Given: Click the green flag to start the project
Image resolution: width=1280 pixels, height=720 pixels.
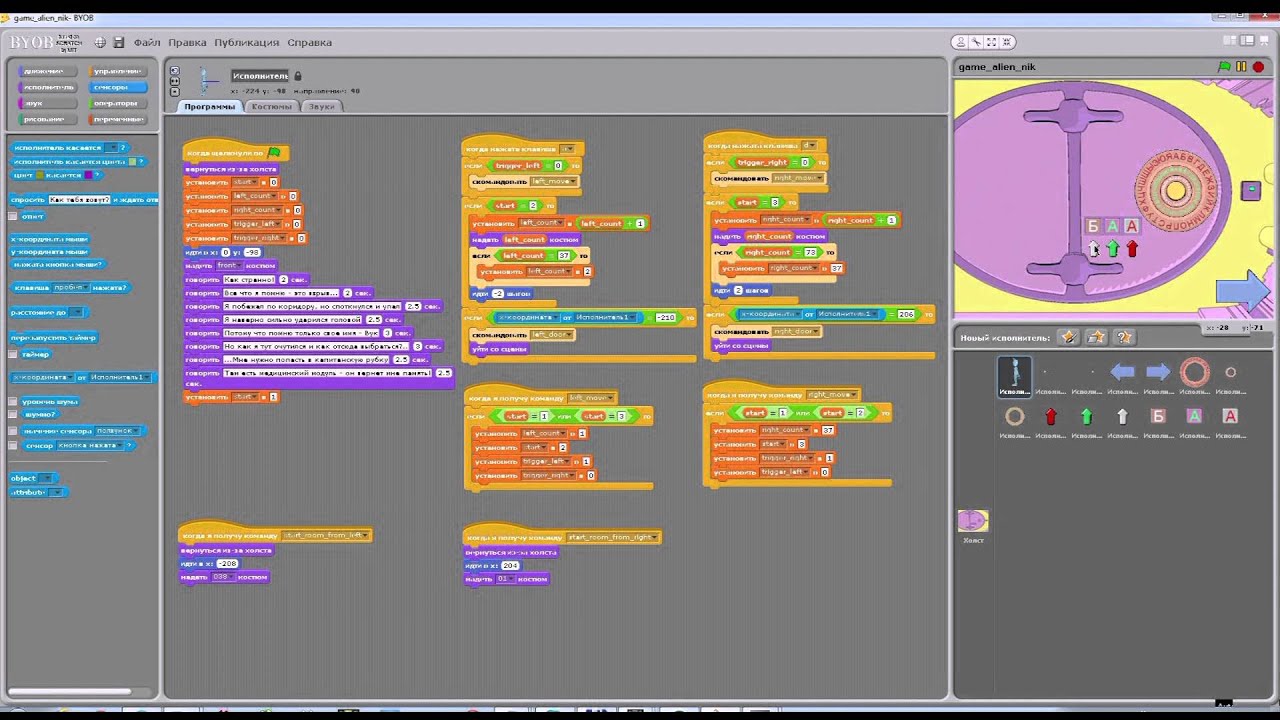Looking at the screenshot, I should (x=1224, y=67).
